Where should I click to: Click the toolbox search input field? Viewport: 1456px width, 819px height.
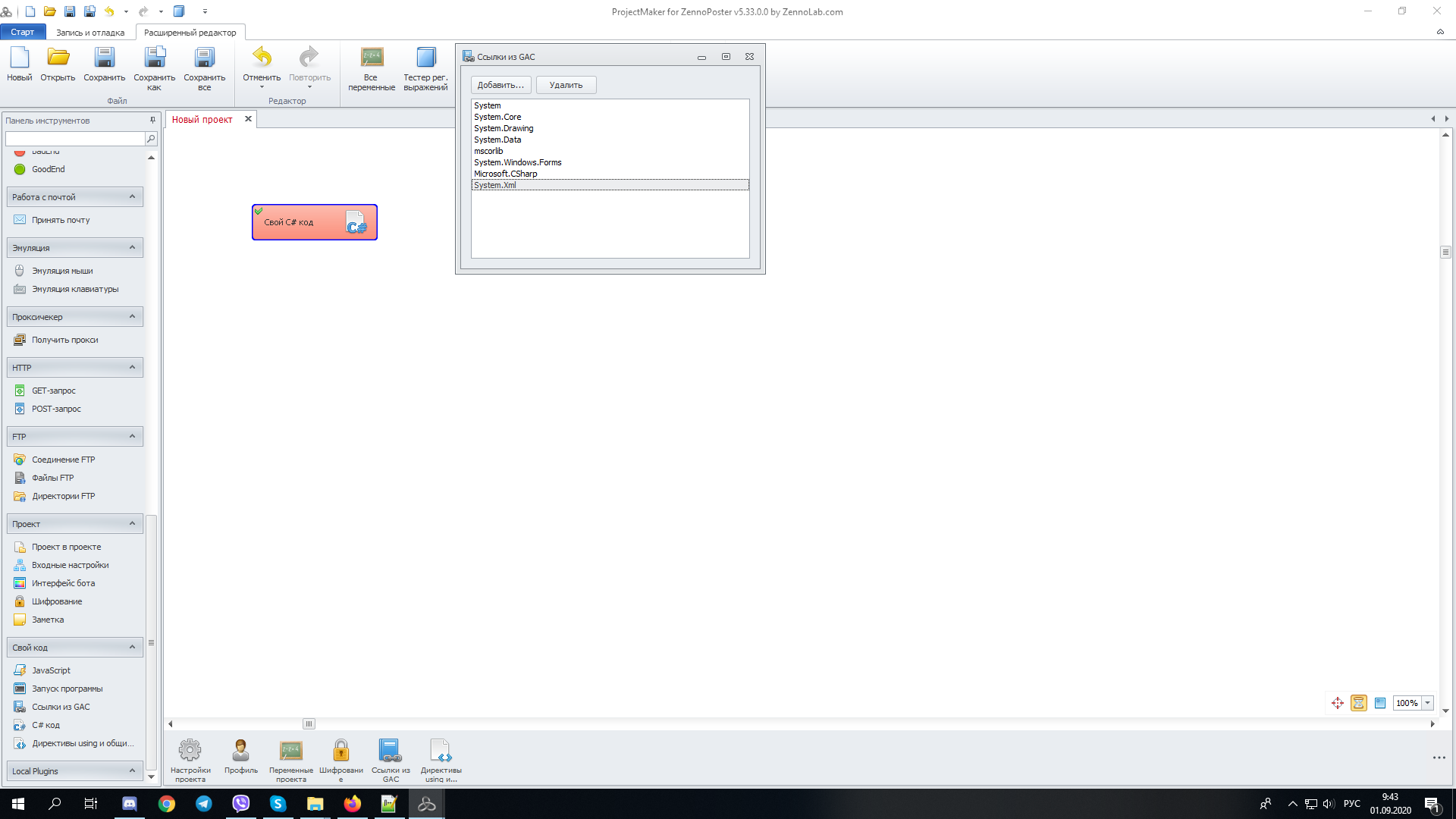tap(74, 139)
